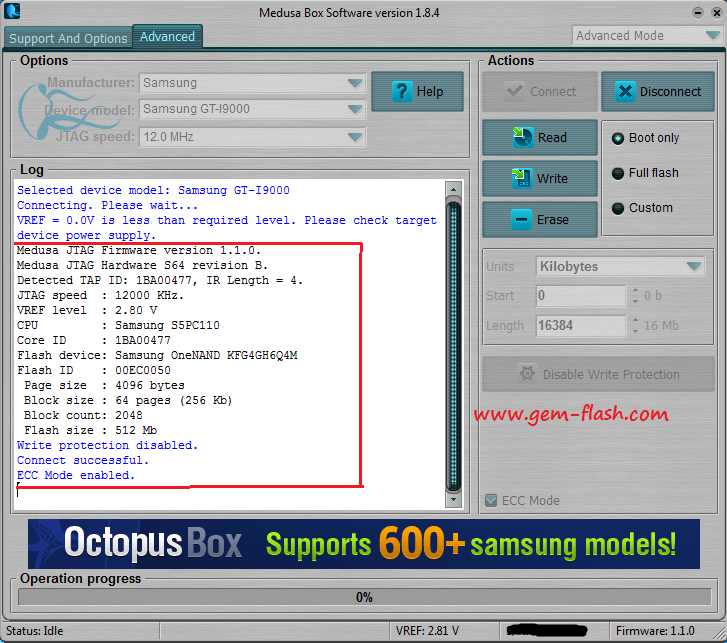Screen dimensions: 727x643
Task: Click the Read button label
Action: click(552, 138)
